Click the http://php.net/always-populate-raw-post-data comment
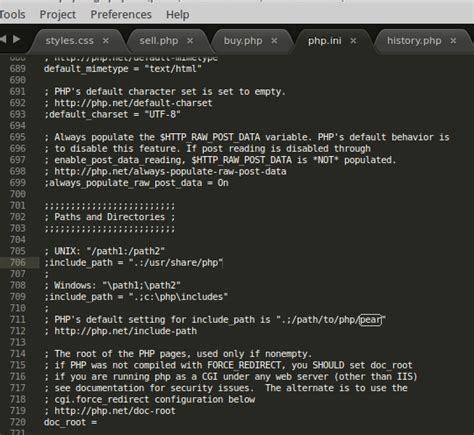The height and width of the screenshot is (435, 474). click(165, 172)
